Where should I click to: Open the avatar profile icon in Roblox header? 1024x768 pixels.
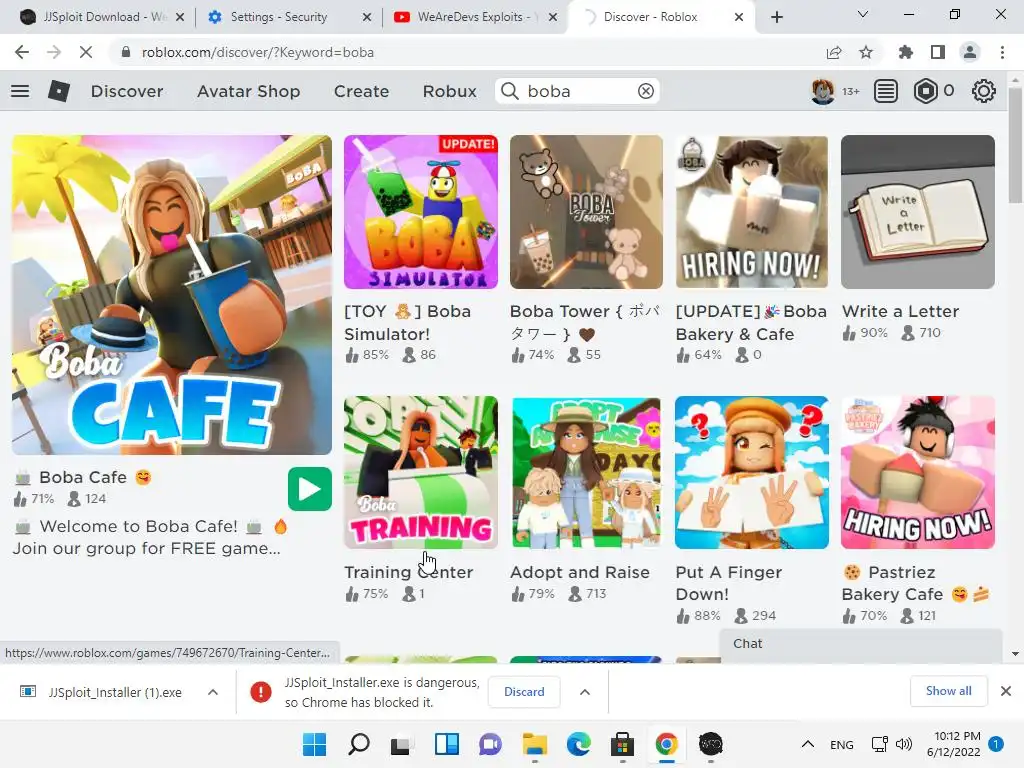pos(822,91)
